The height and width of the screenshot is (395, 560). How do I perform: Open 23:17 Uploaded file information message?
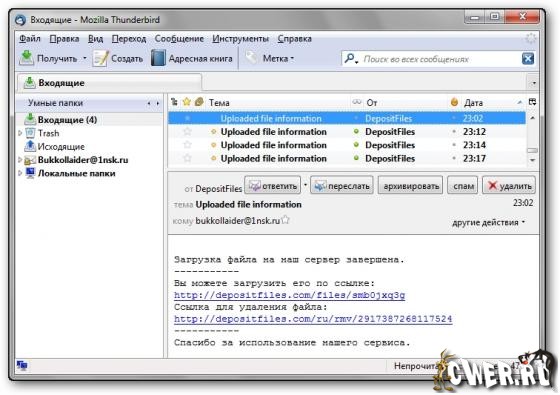274,158
